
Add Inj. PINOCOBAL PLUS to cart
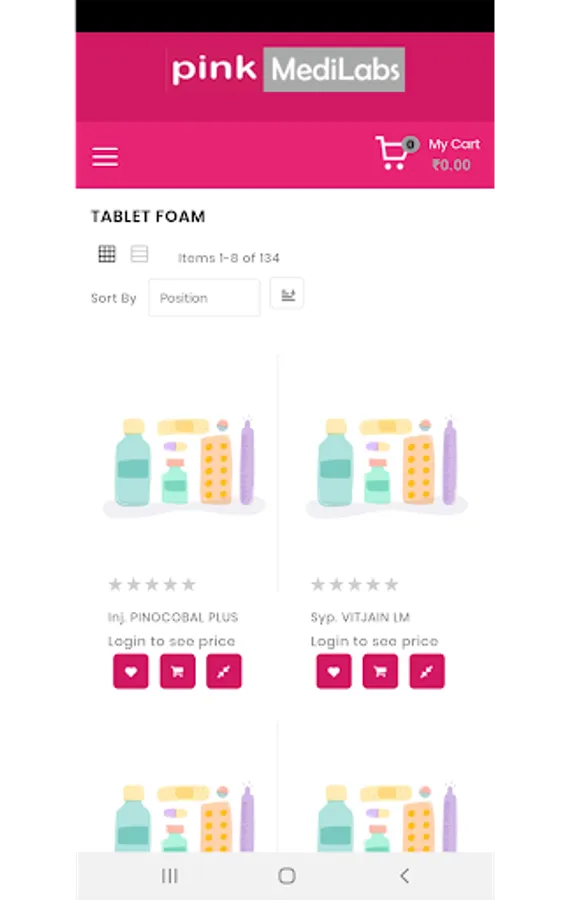tap(177, 671)
